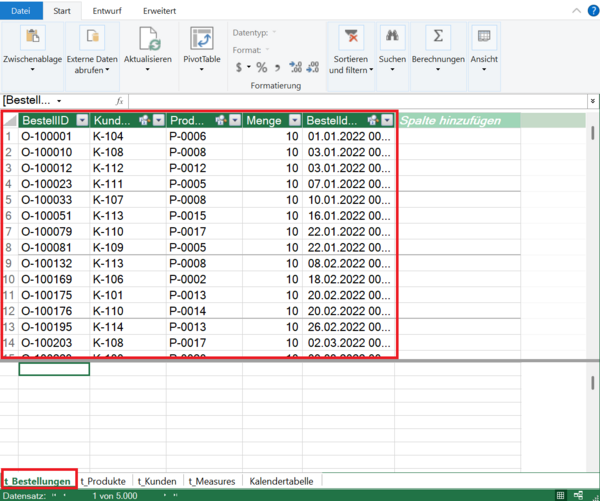Open BestellID column filter dropdown
Screen dimensions: 600x501
[82, 120]
